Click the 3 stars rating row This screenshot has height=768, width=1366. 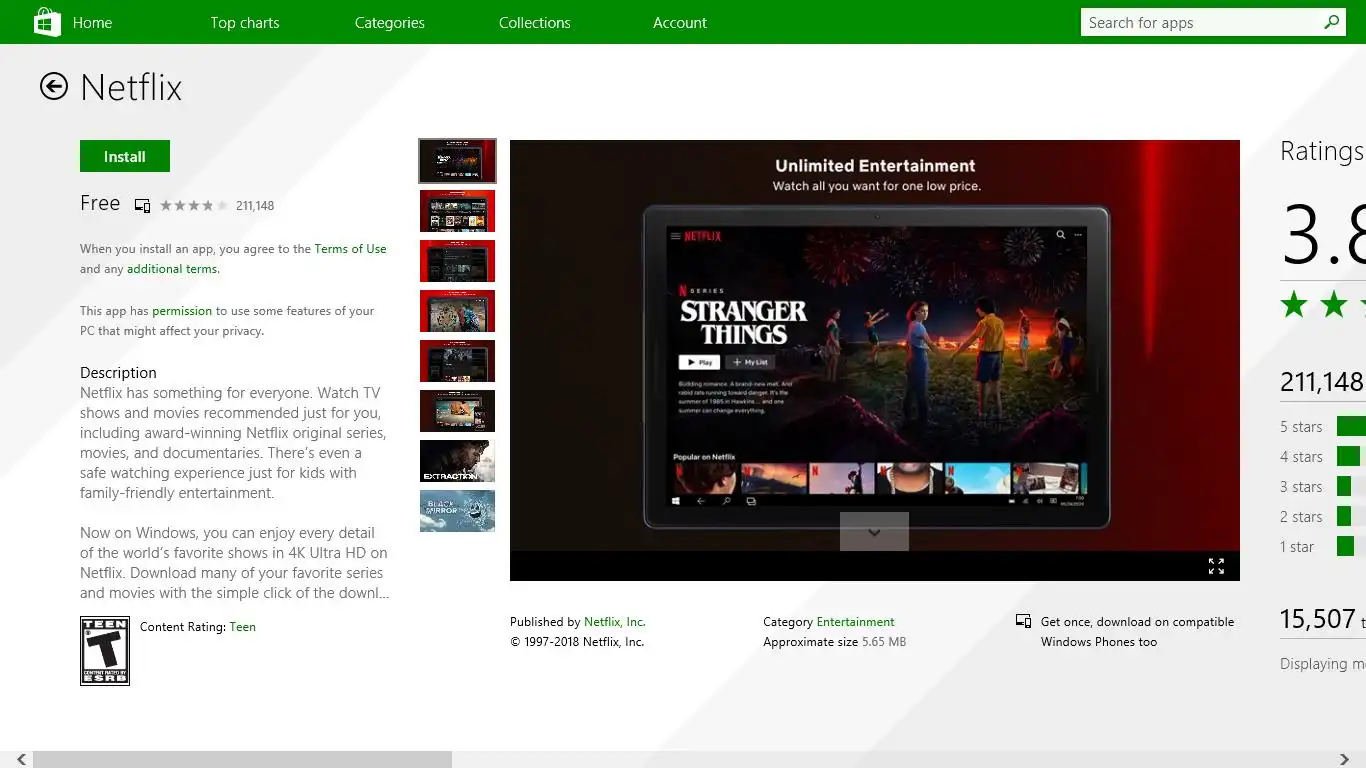[x=1322, y=487]
